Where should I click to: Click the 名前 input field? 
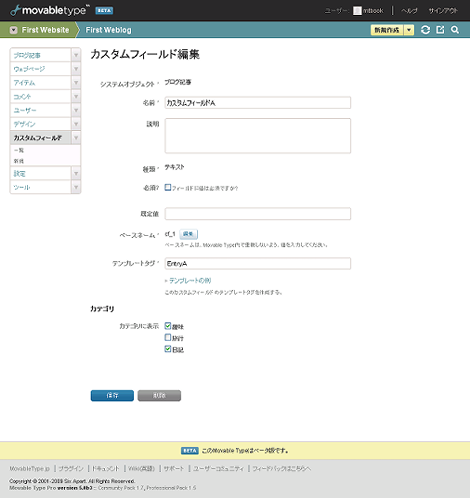click(258, 103)
